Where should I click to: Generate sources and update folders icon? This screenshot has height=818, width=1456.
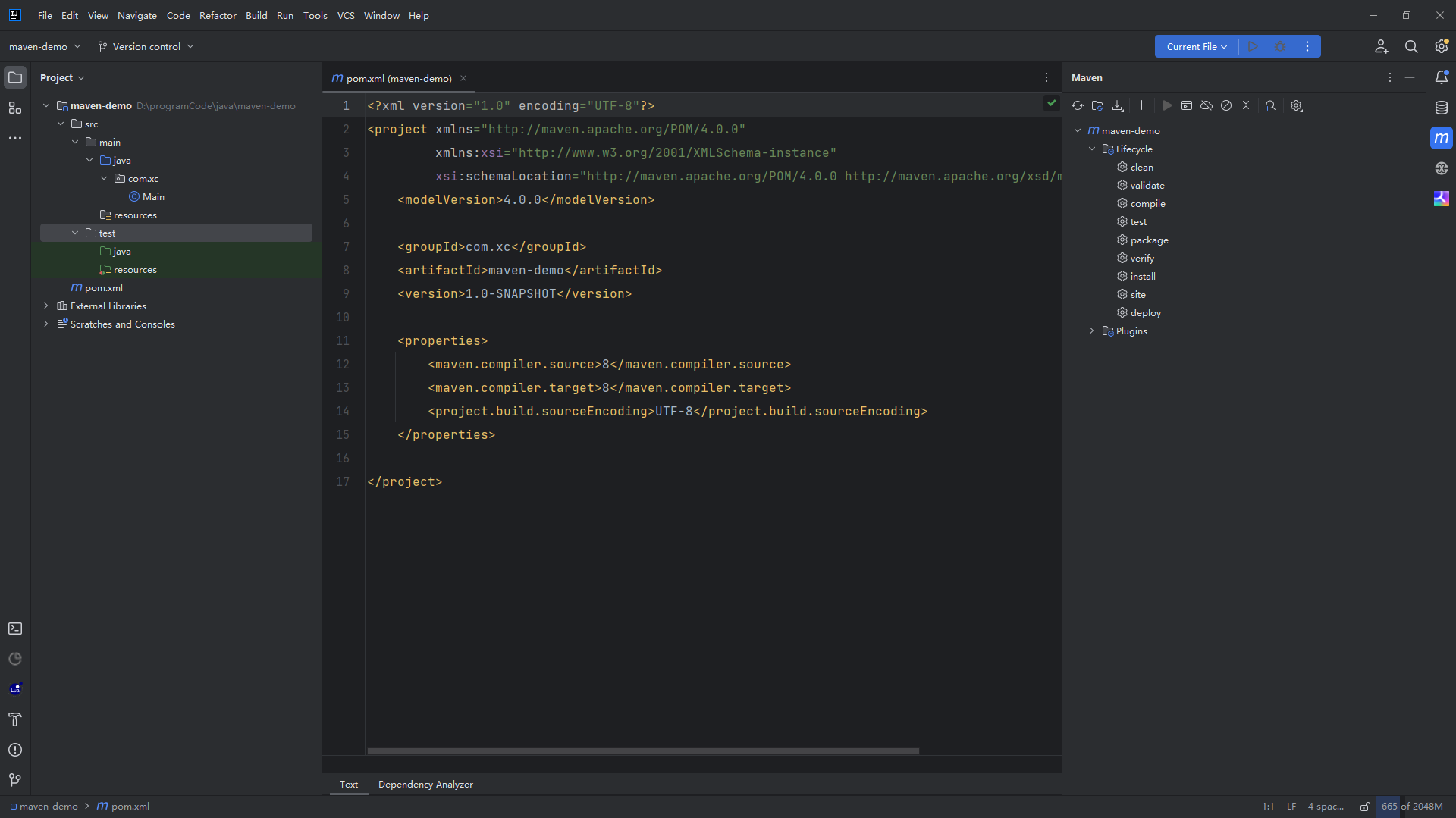1097,106
